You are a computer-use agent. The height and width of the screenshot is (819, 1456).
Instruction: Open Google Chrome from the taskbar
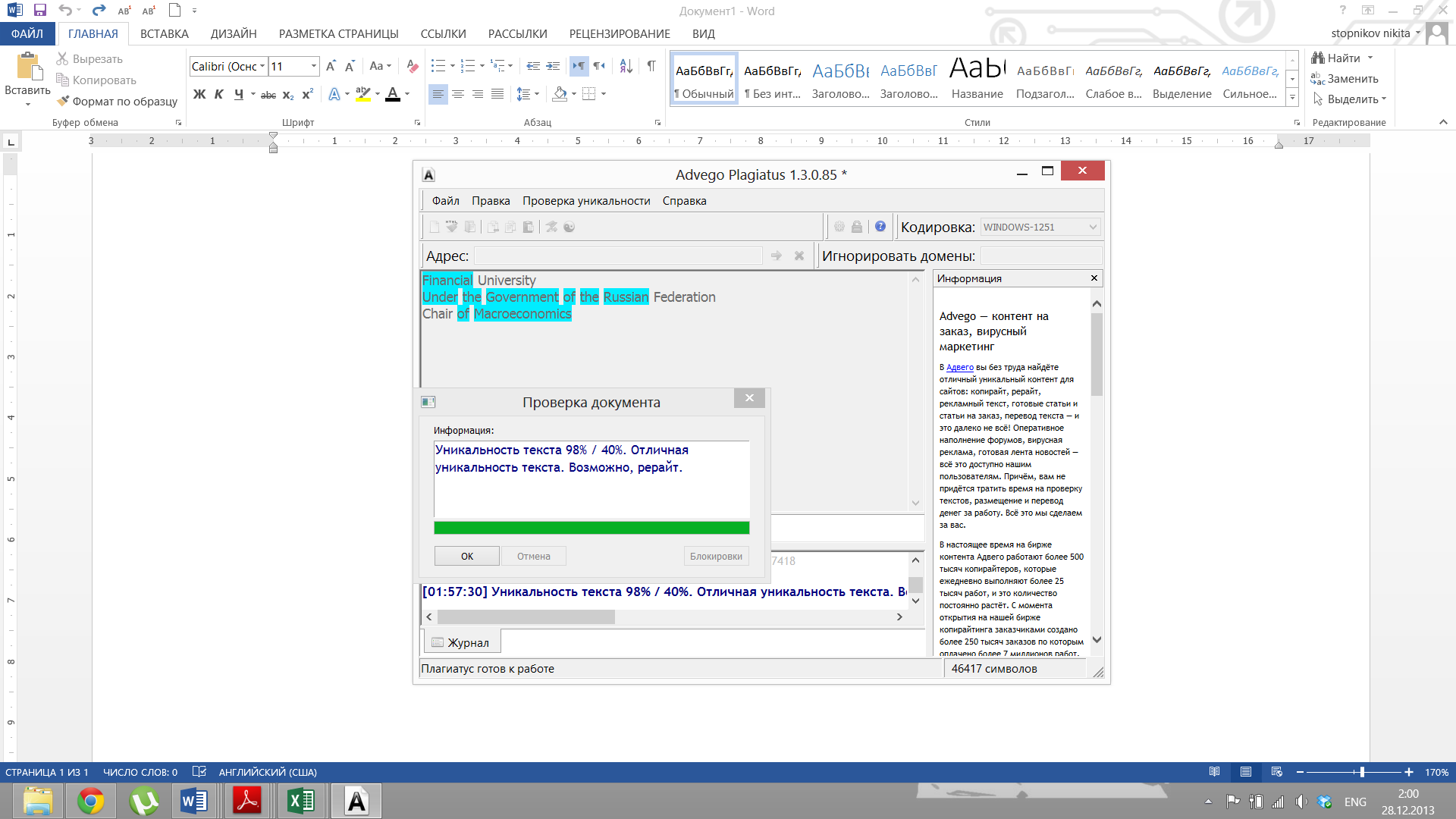point(91,801)
